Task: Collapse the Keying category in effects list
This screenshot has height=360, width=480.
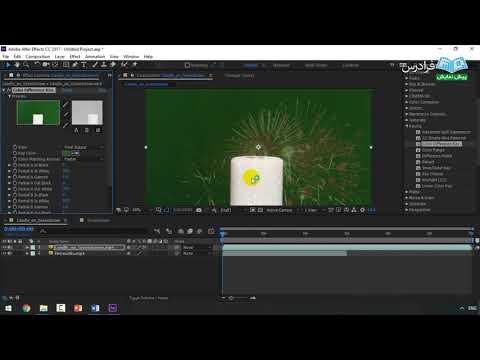Action: [407, 126]
